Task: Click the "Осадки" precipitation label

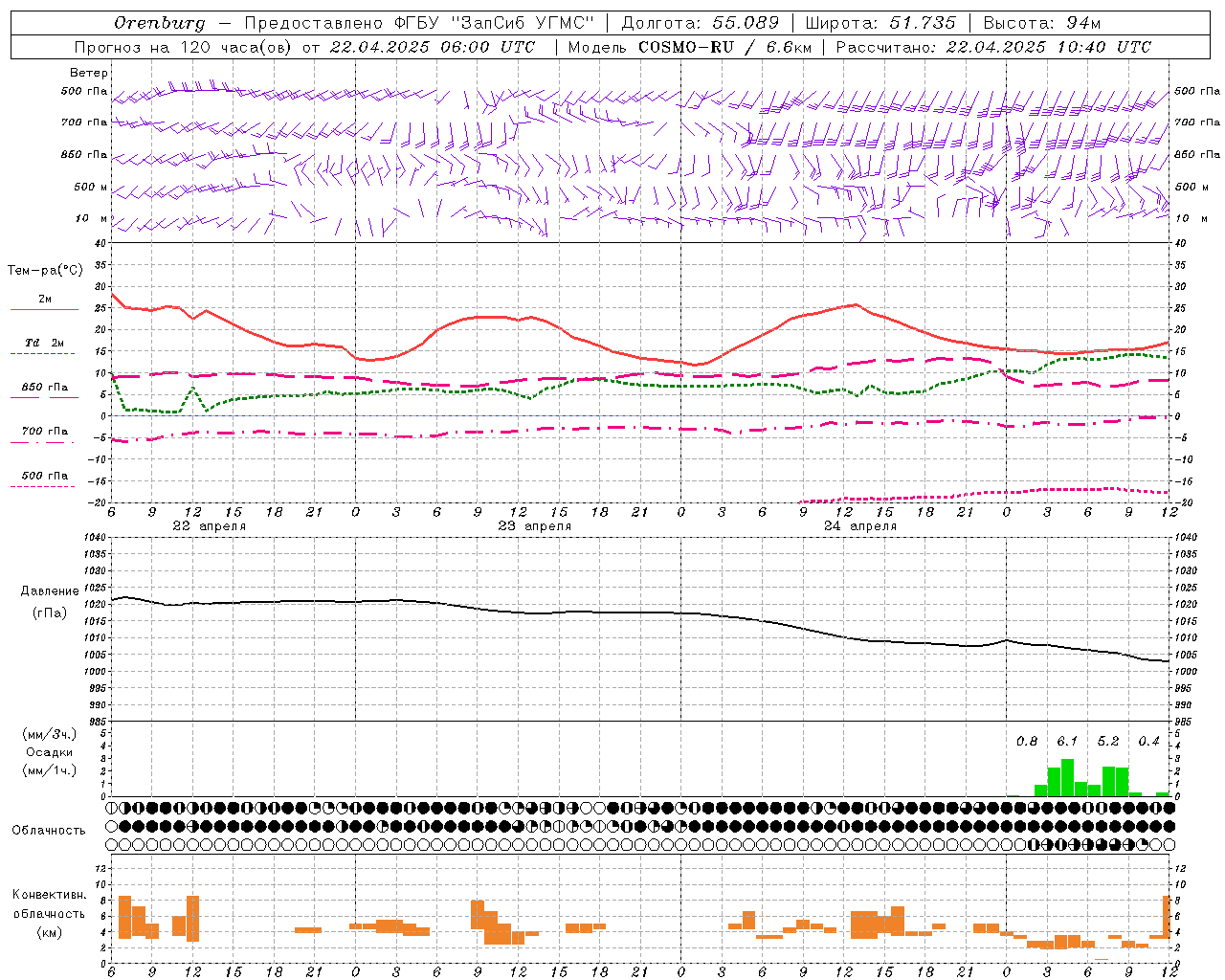Action: point(50,752)
